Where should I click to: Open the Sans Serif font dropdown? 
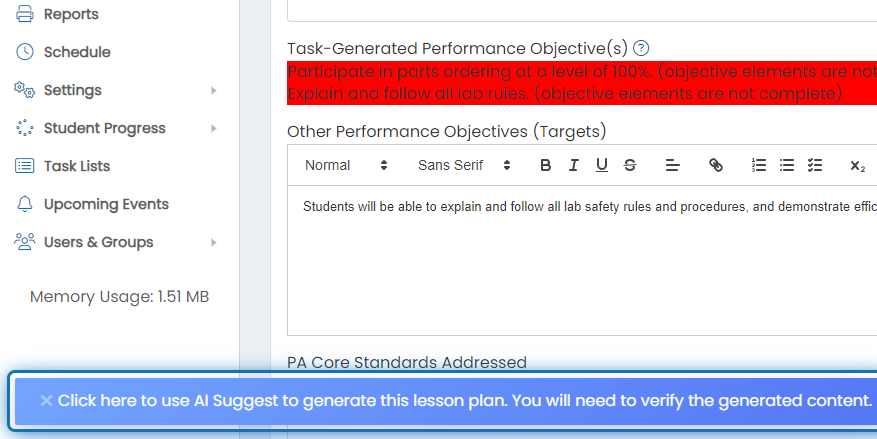tap(464, 165)
